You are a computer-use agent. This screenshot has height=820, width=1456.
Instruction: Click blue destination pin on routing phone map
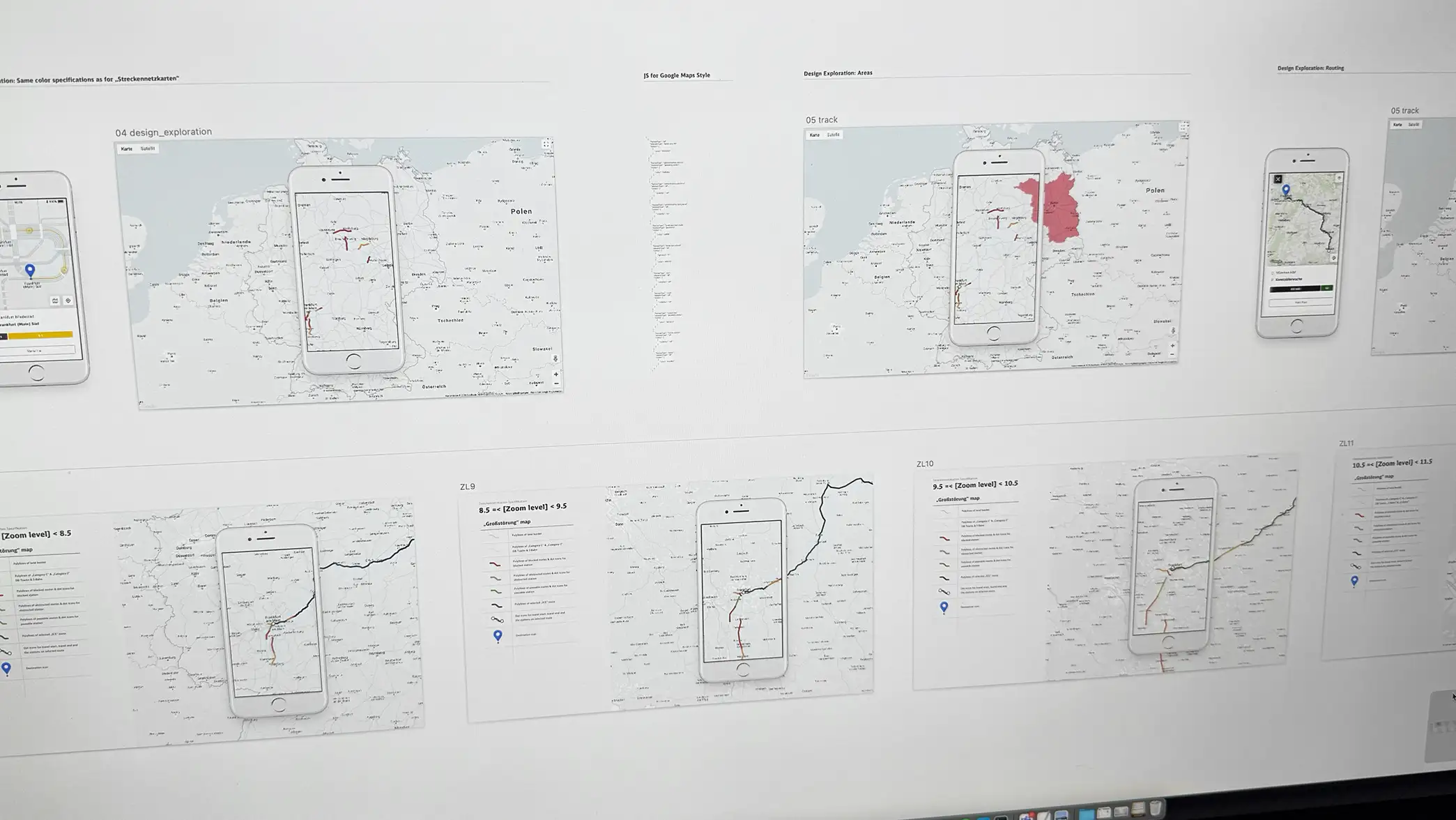1286,189
